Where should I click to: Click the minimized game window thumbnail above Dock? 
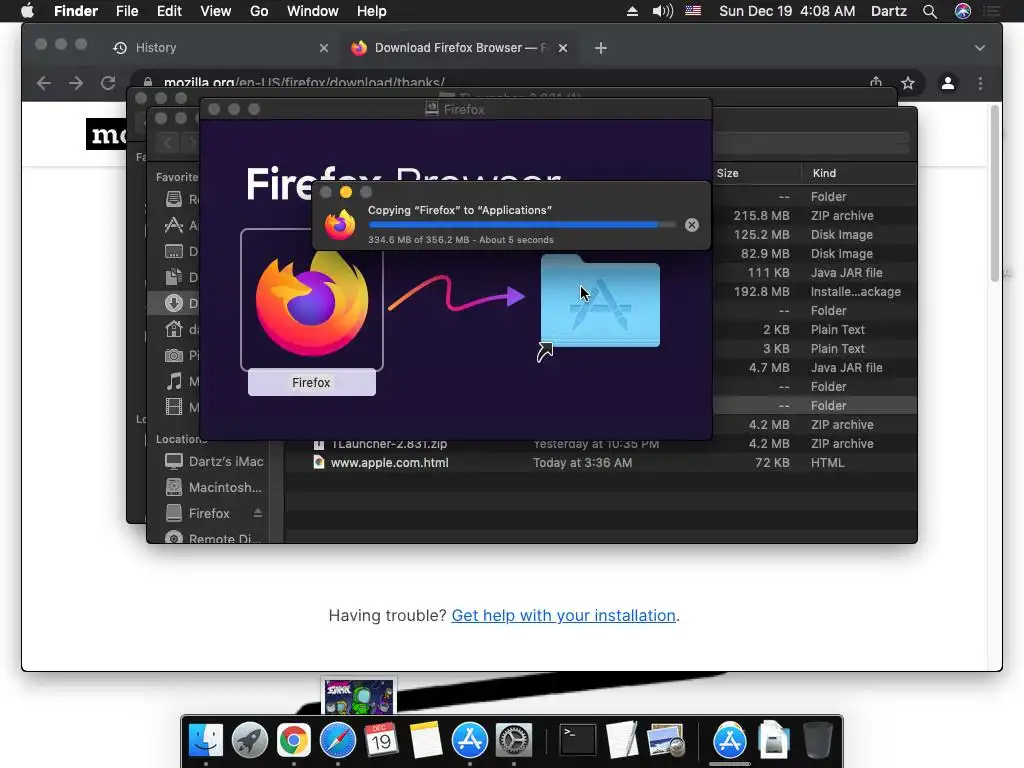(x=359, y=696)
